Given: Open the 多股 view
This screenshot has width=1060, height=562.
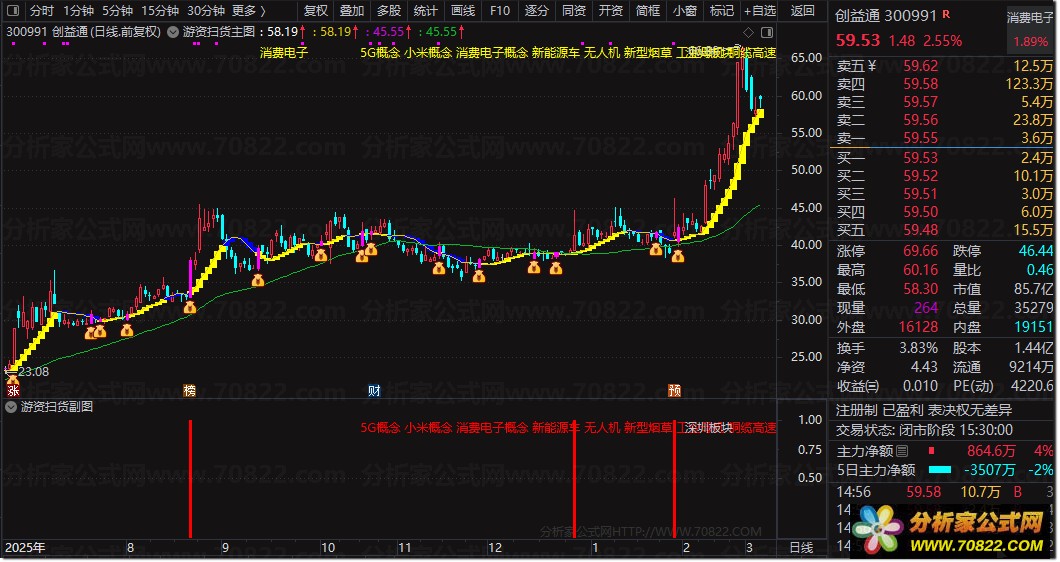Looking at the screenshot, I should coord(389,11).
